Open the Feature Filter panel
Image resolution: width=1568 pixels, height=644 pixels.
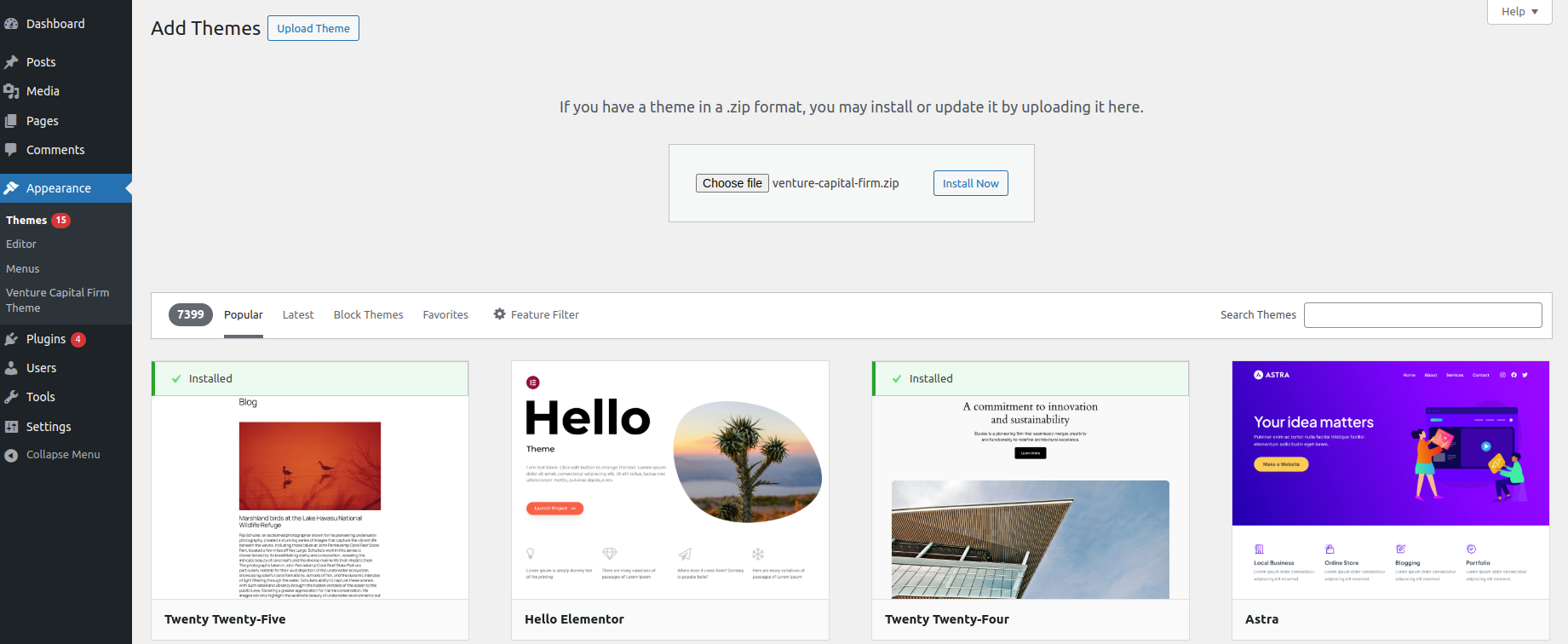536,314
